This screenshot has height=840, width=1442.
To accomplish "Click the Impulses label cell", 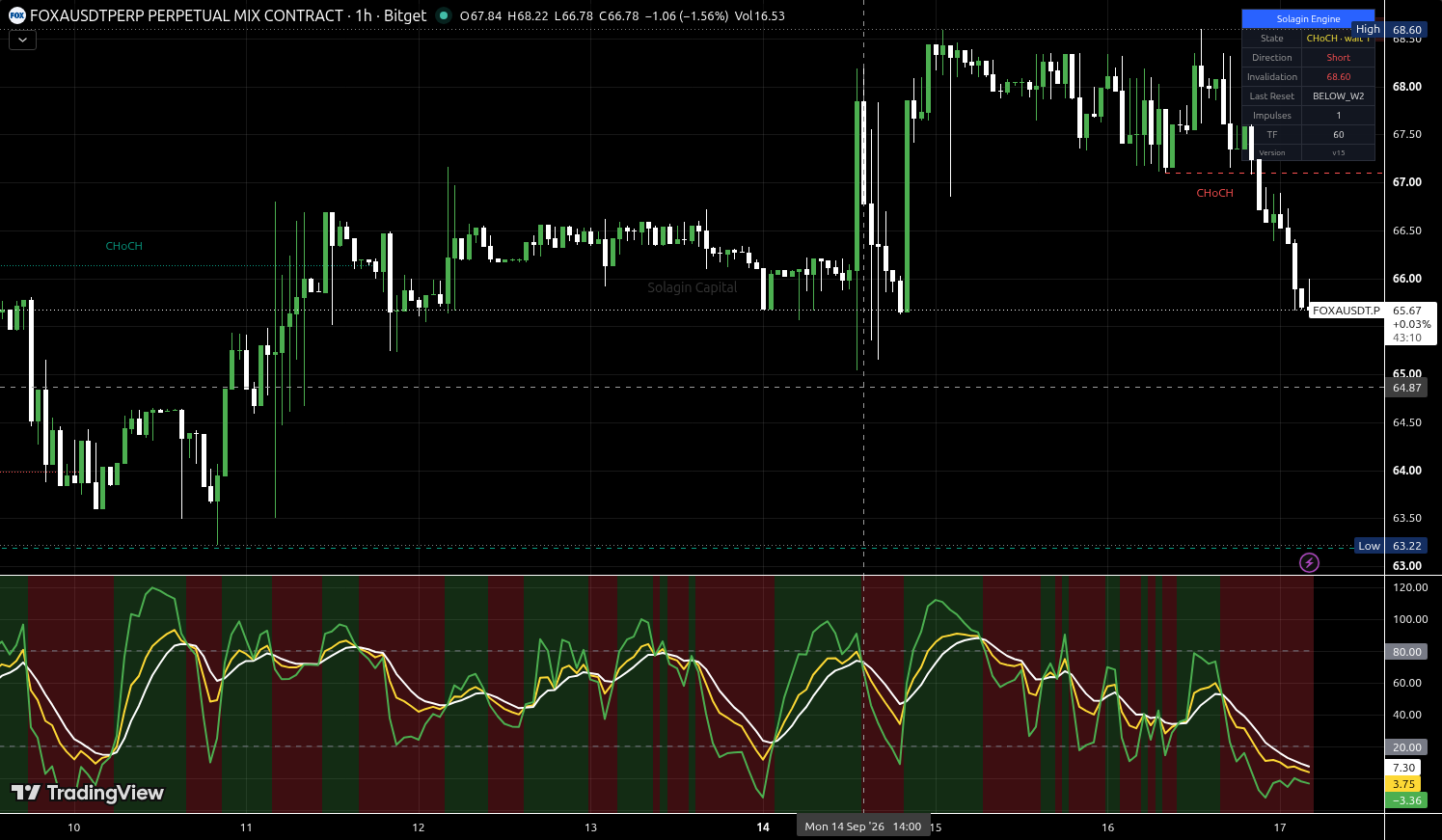I will 1271,115.
